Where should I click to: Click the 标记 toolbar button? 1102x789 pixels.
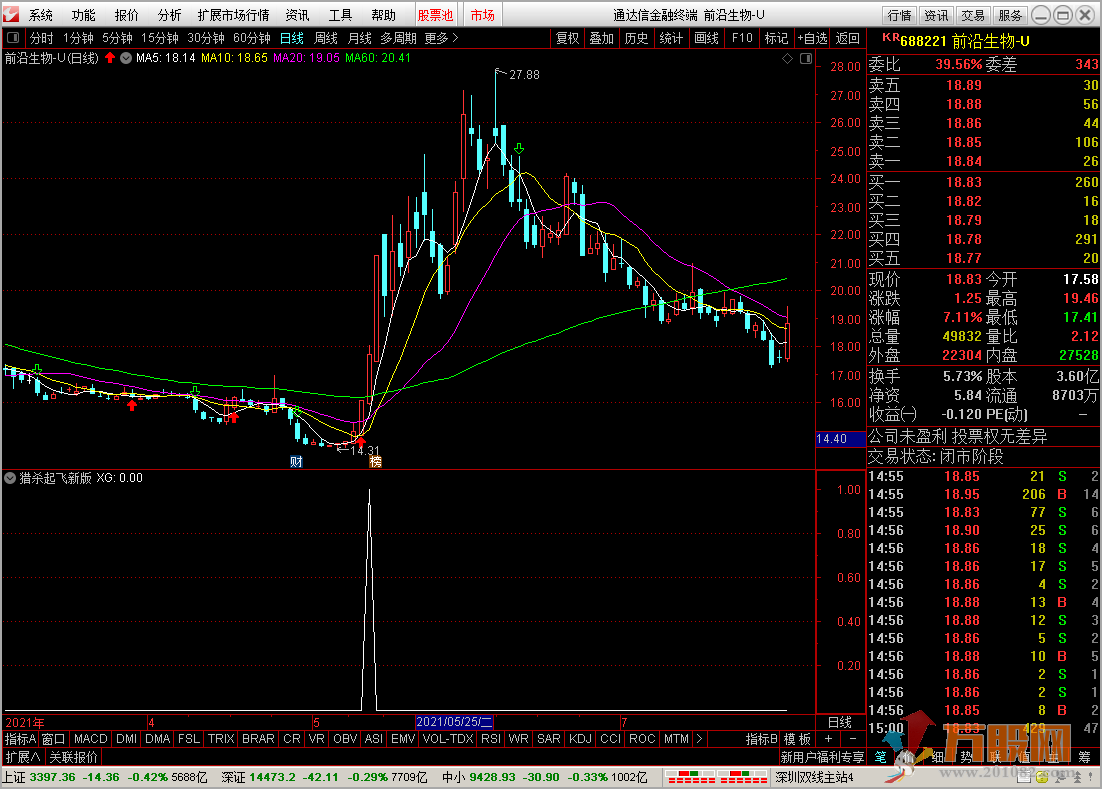tap(777, 38)
